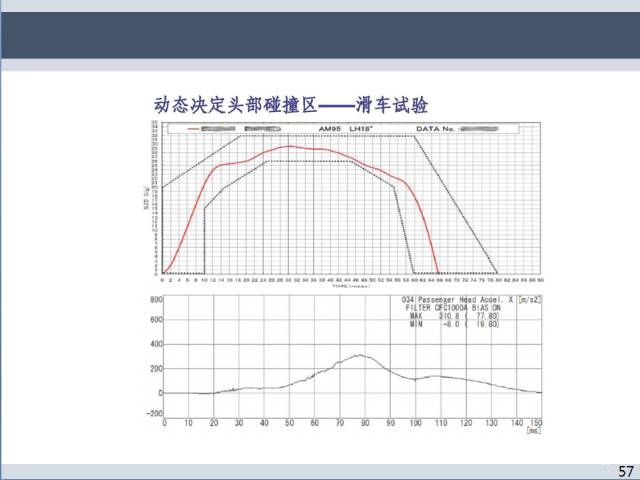The width and height of the screenshot is (640, 480).
Task: Click the "AM95 LH18°" label in upper chart legend
Action: pos(346,129)
